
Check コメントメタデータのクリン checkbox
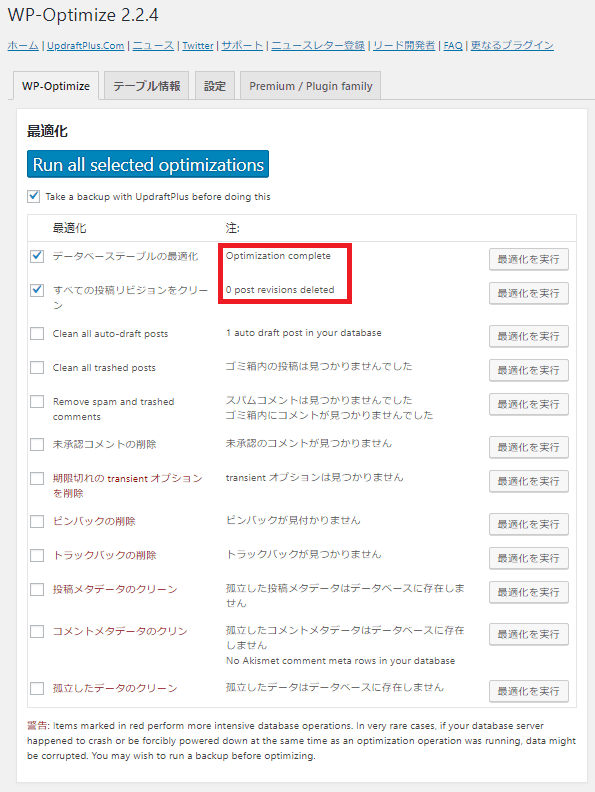point(37,631)
